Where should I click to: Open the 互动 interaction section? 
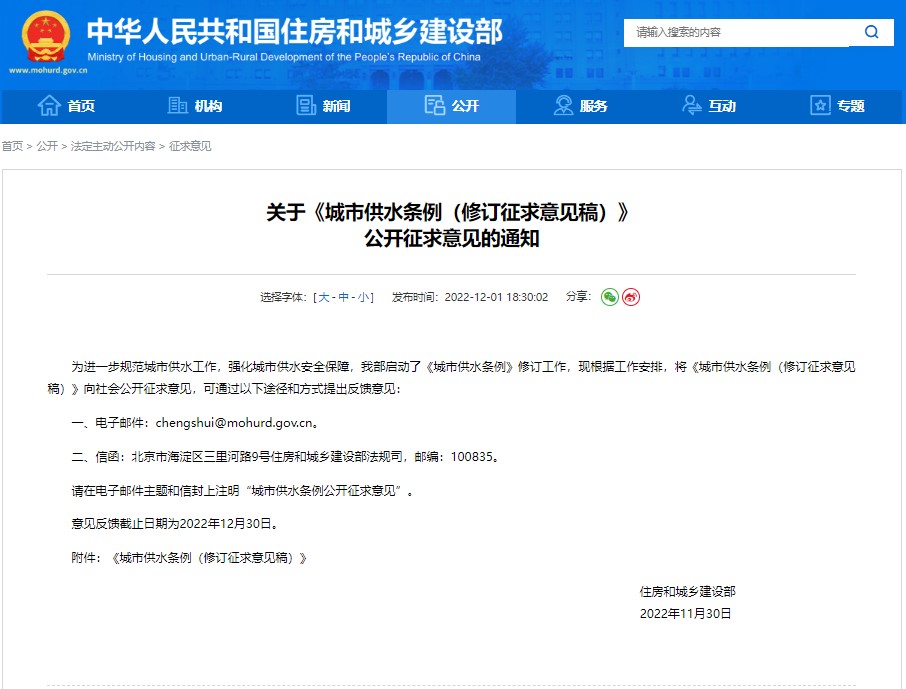pos(709,106)
